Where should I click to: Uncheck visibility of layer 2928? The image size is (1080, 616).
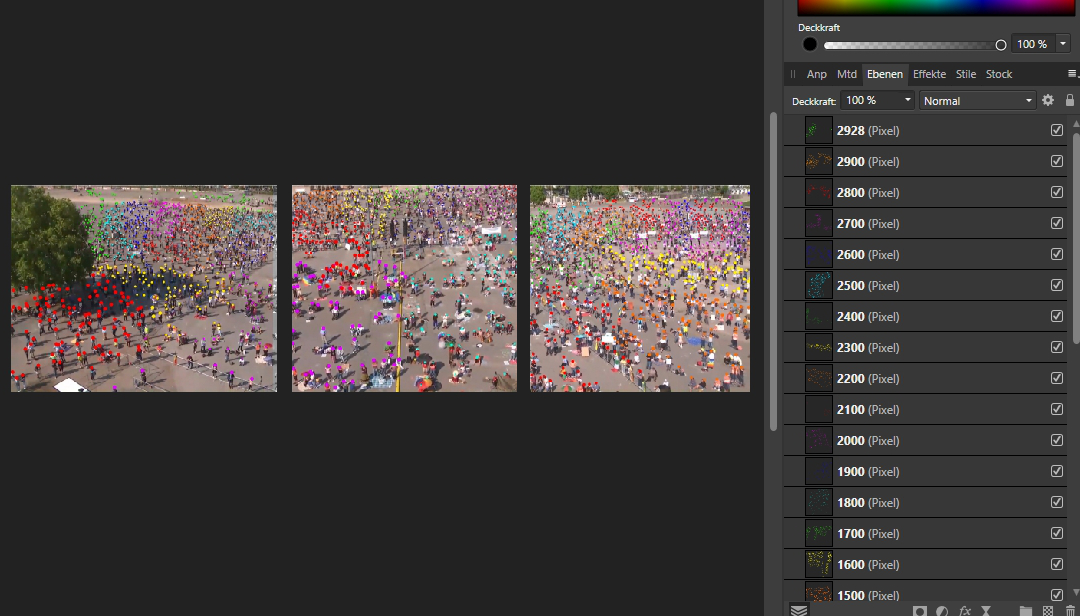1057,130
